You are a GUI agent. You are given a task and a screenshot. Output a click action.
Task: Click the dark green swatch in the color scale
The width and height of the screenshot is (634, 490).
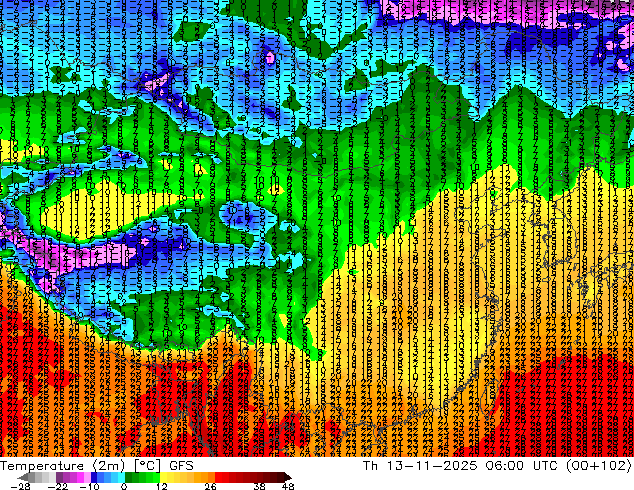pos(129,477)
